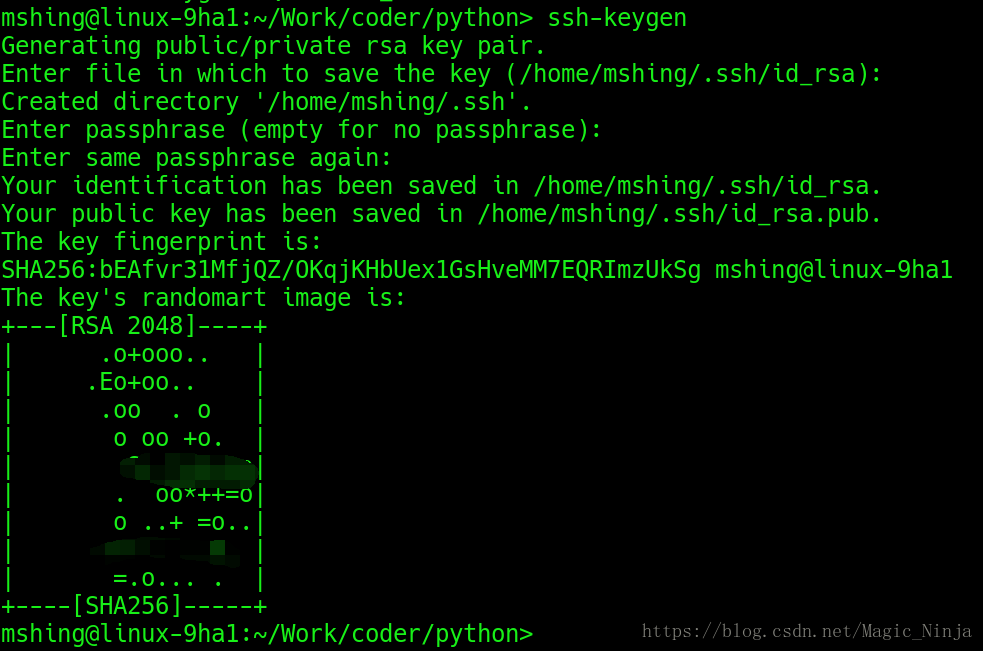The width and height of the screenshot is (983, 651).
Task: Click the SHA256 fingerprint string
Action: coord(351,270)
